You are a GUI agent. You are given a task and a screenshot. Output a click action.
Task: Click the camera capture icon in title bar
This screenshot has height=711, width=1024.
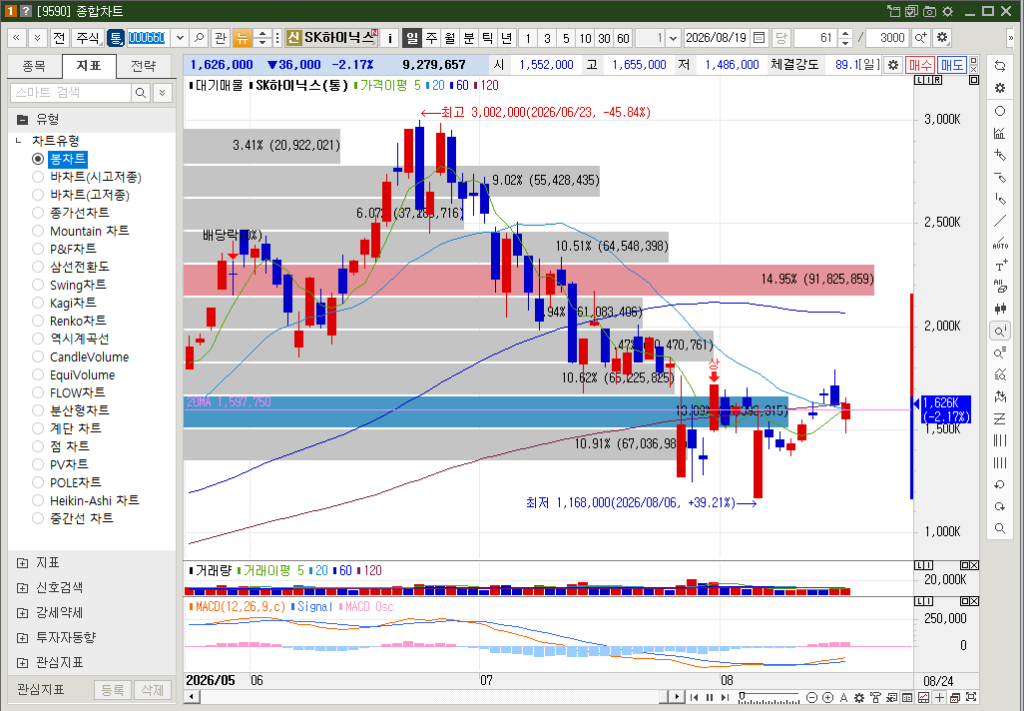929,11
